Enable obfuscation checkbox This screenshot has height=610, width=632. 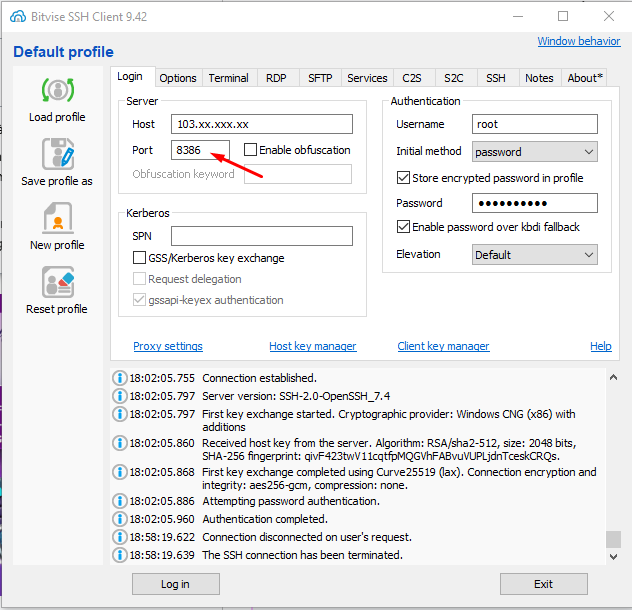tap(250, 150)
